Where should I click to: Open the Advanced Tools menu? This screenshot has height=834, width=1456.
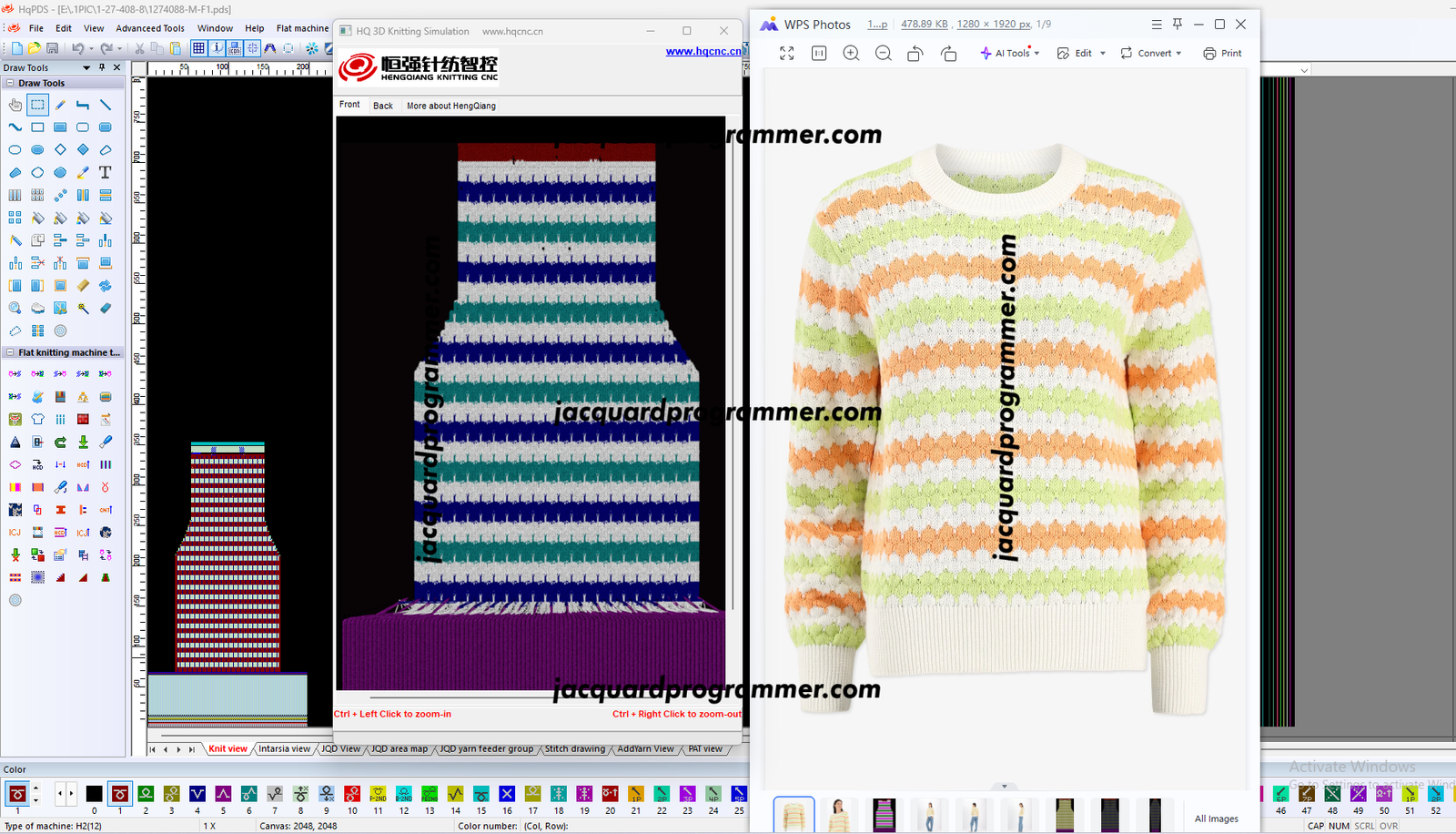coord(150,28)
